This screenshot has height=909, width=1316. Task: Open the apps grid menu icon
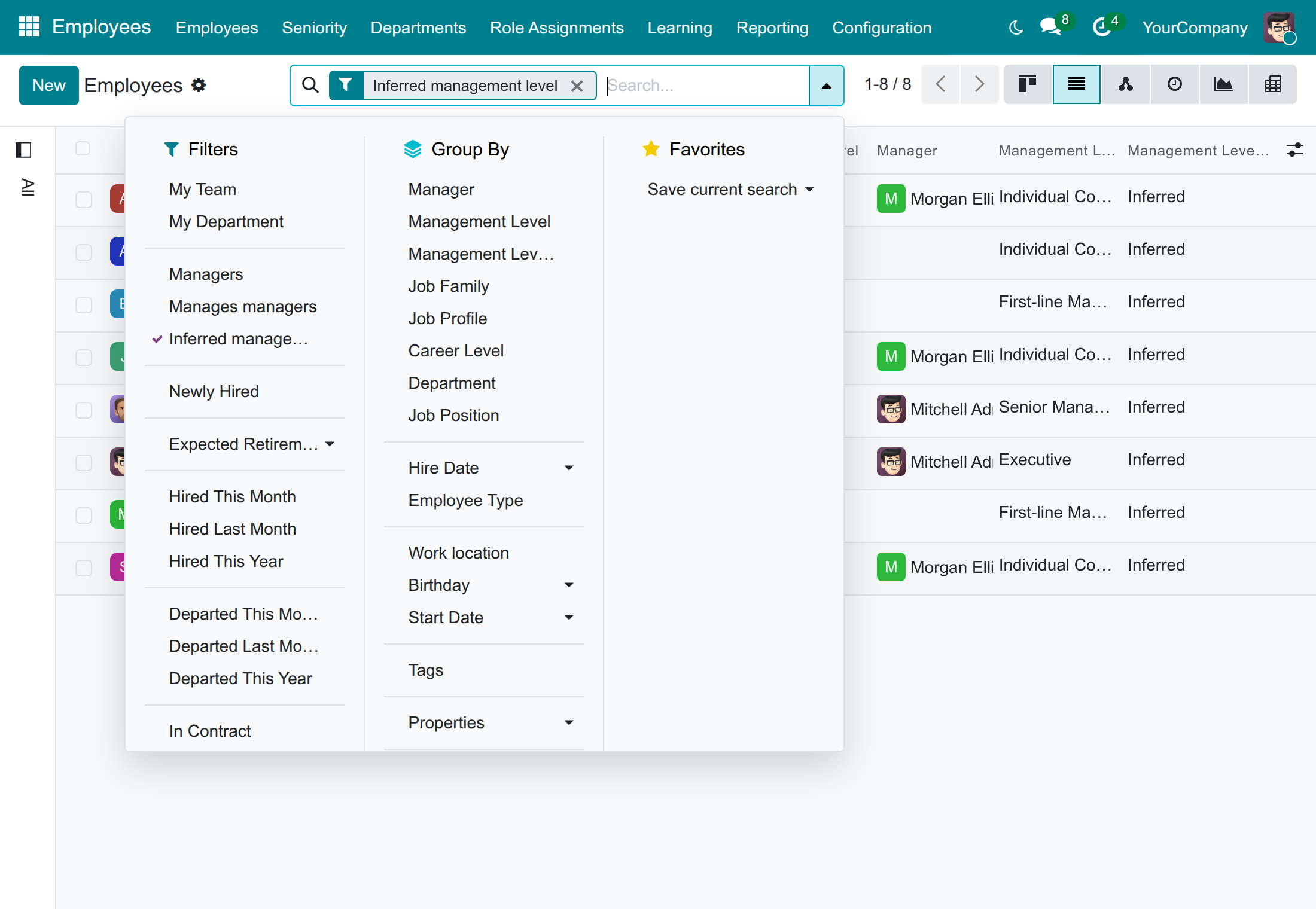(29, 27)
